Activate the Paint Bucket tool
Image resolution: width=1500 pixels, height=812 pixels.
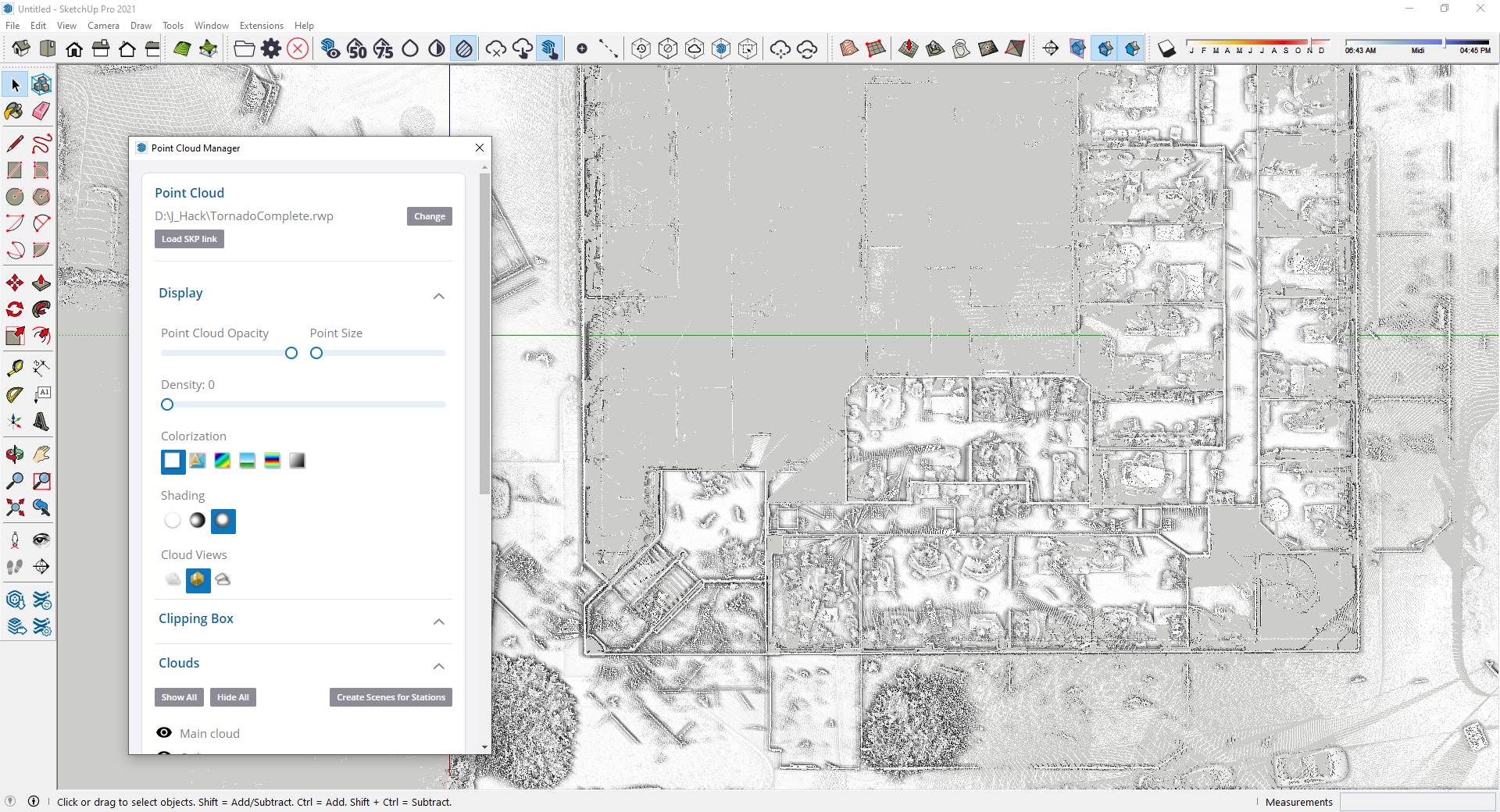pos(13,112)
